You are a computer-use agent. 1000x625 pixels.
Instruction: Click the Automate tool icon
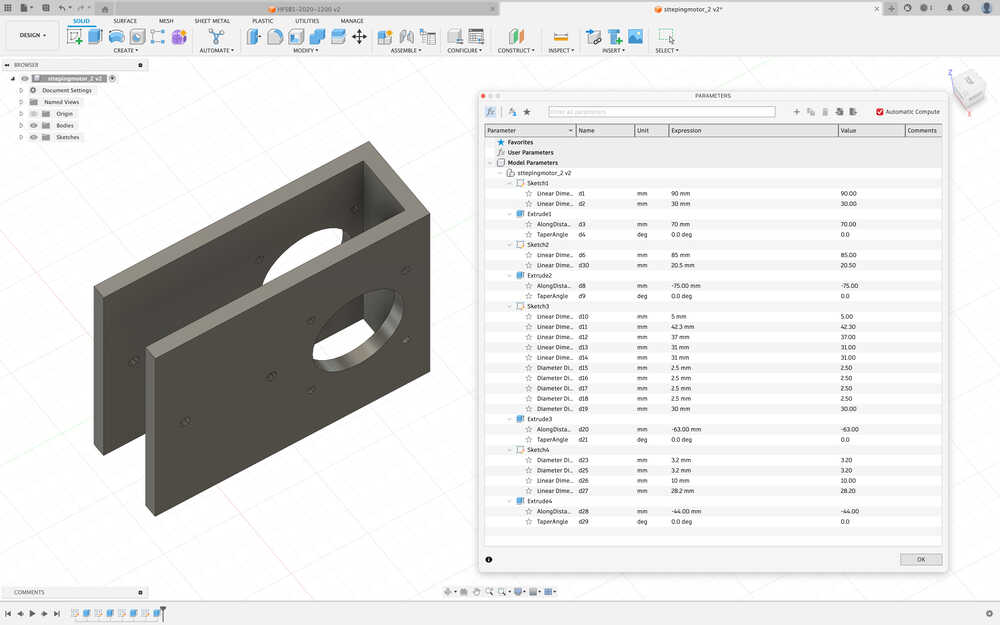coord(216,36)
